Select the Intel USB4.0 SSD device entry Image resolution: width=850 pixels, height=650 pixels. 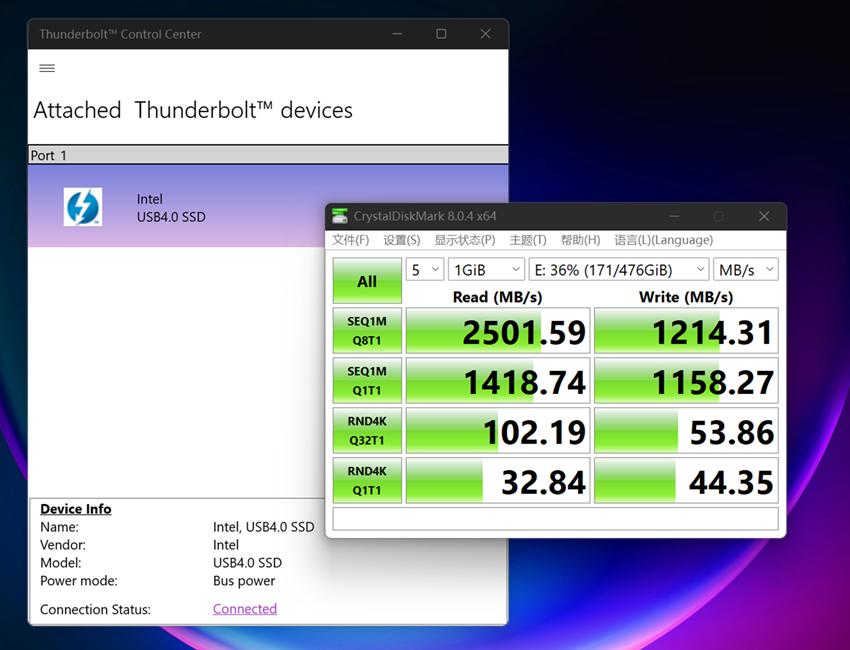pos(171,208)
